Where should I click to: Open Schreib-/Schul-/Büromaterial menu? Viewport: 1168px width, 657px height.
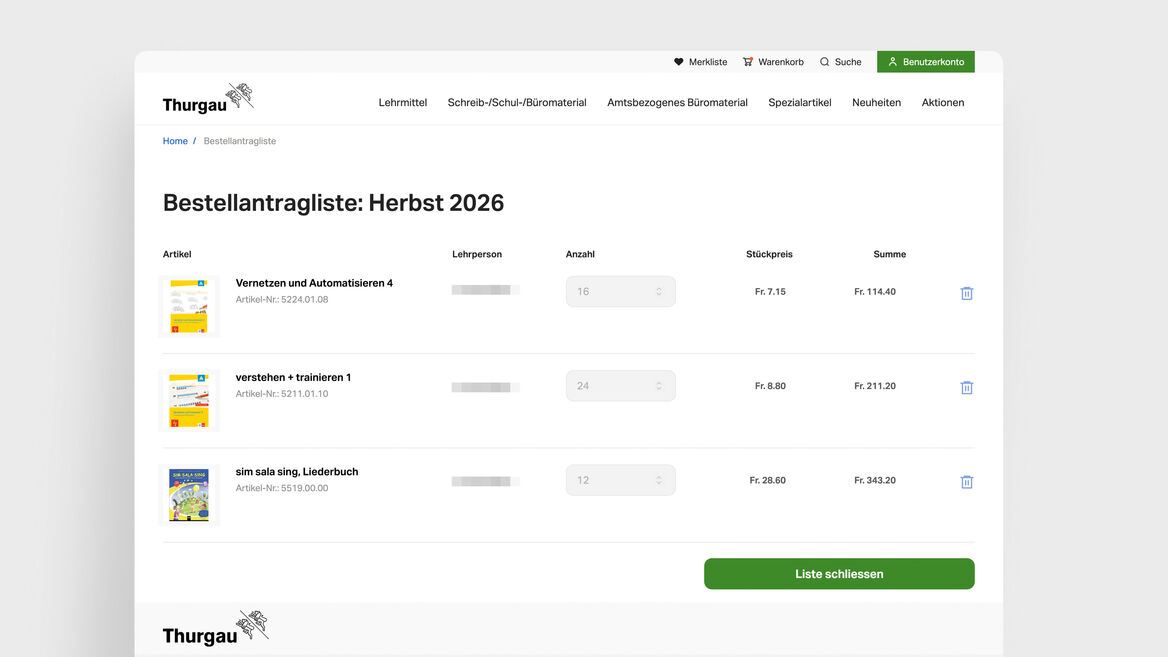click(x=517, y=102)
